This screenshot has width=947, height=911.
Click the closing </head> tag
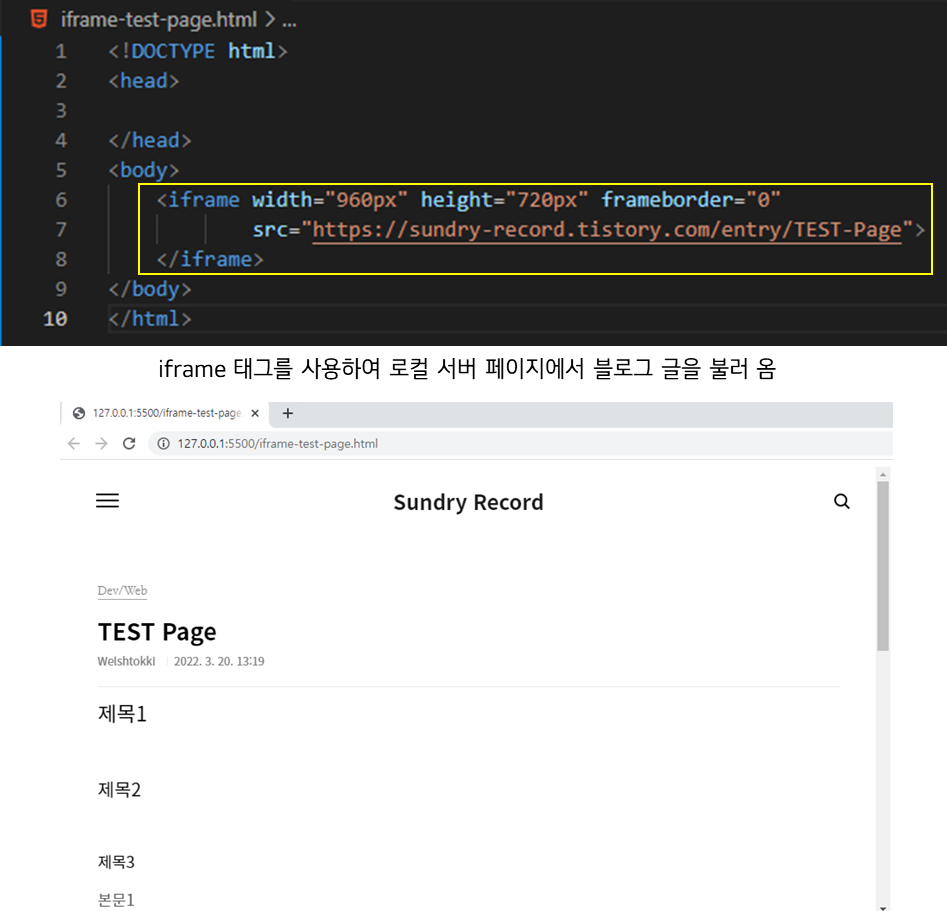(150, 141)
